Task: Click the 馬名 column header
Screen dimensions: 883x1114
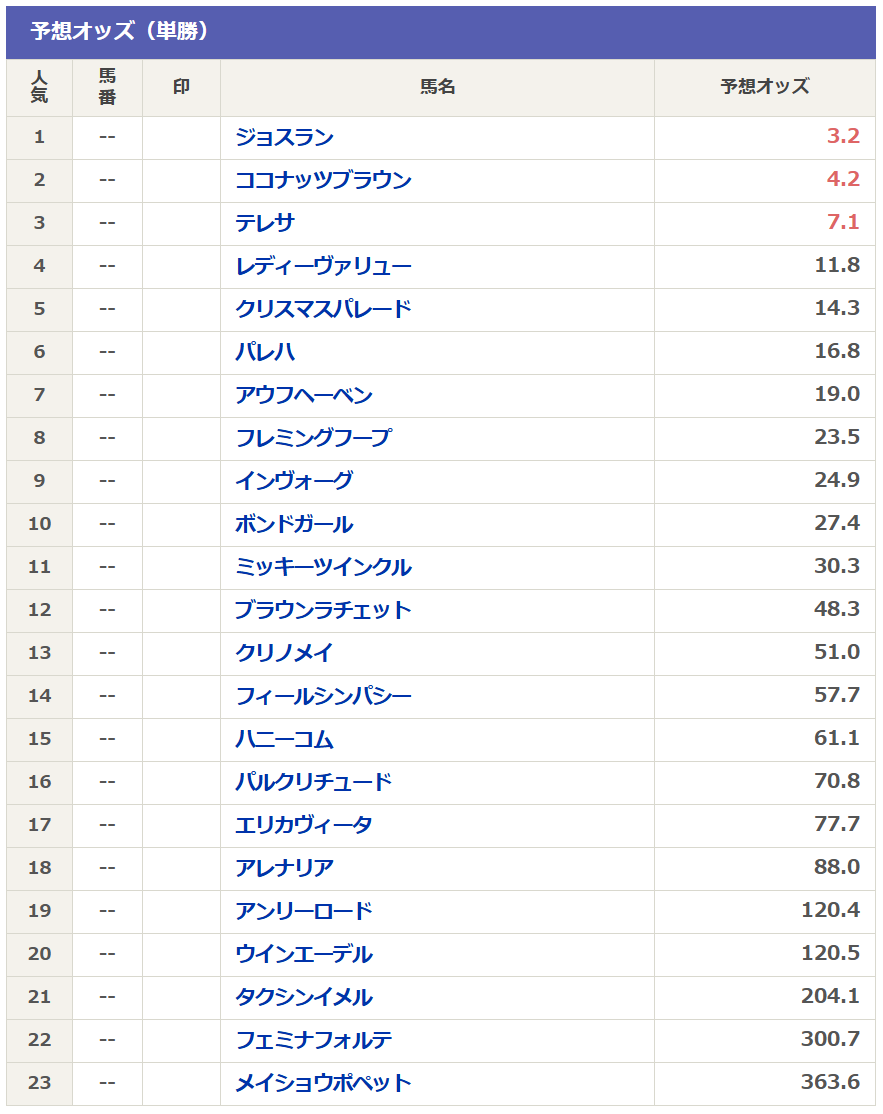Action: click(x=437, y=87)
